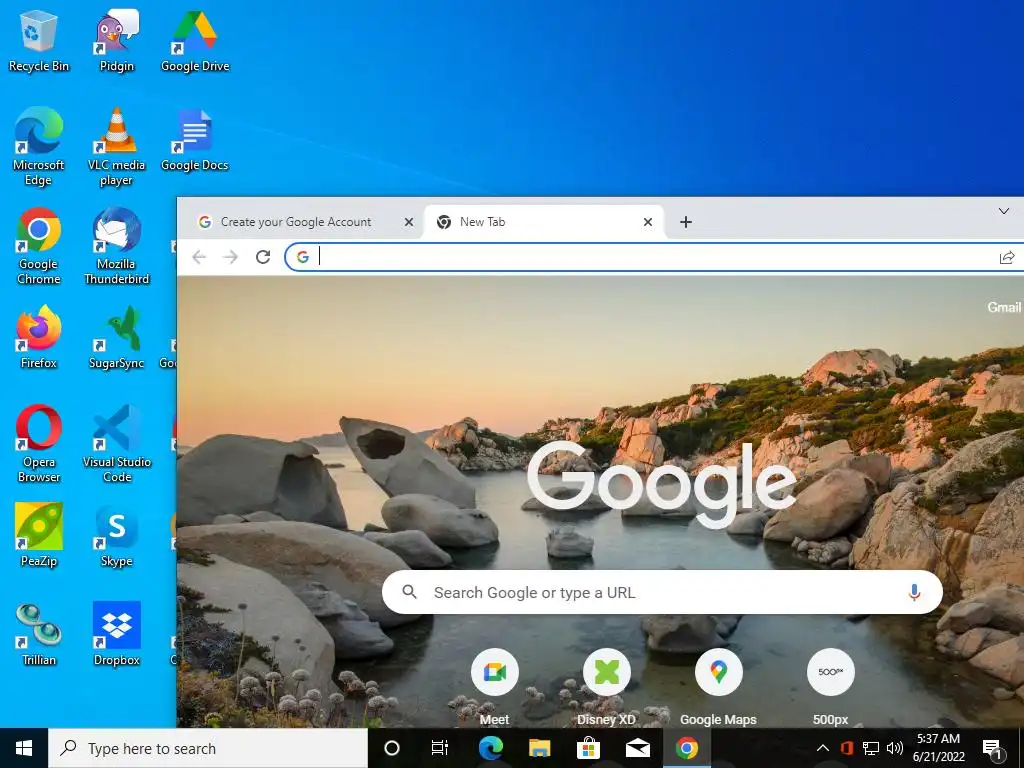The image size is (1024, 768).
Task: Launch Microsoft Edge from the taskbar
Action: 490,748
